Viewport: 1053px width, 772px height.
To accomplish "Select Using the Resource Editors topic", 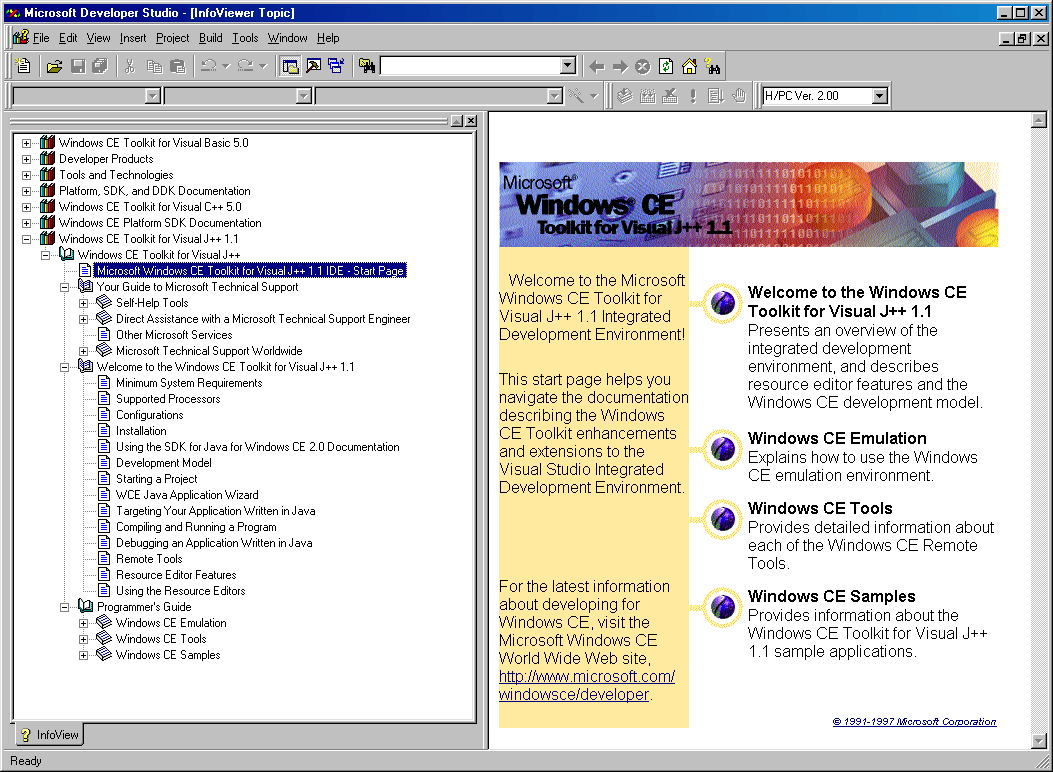I will click(x=181, y=591).
